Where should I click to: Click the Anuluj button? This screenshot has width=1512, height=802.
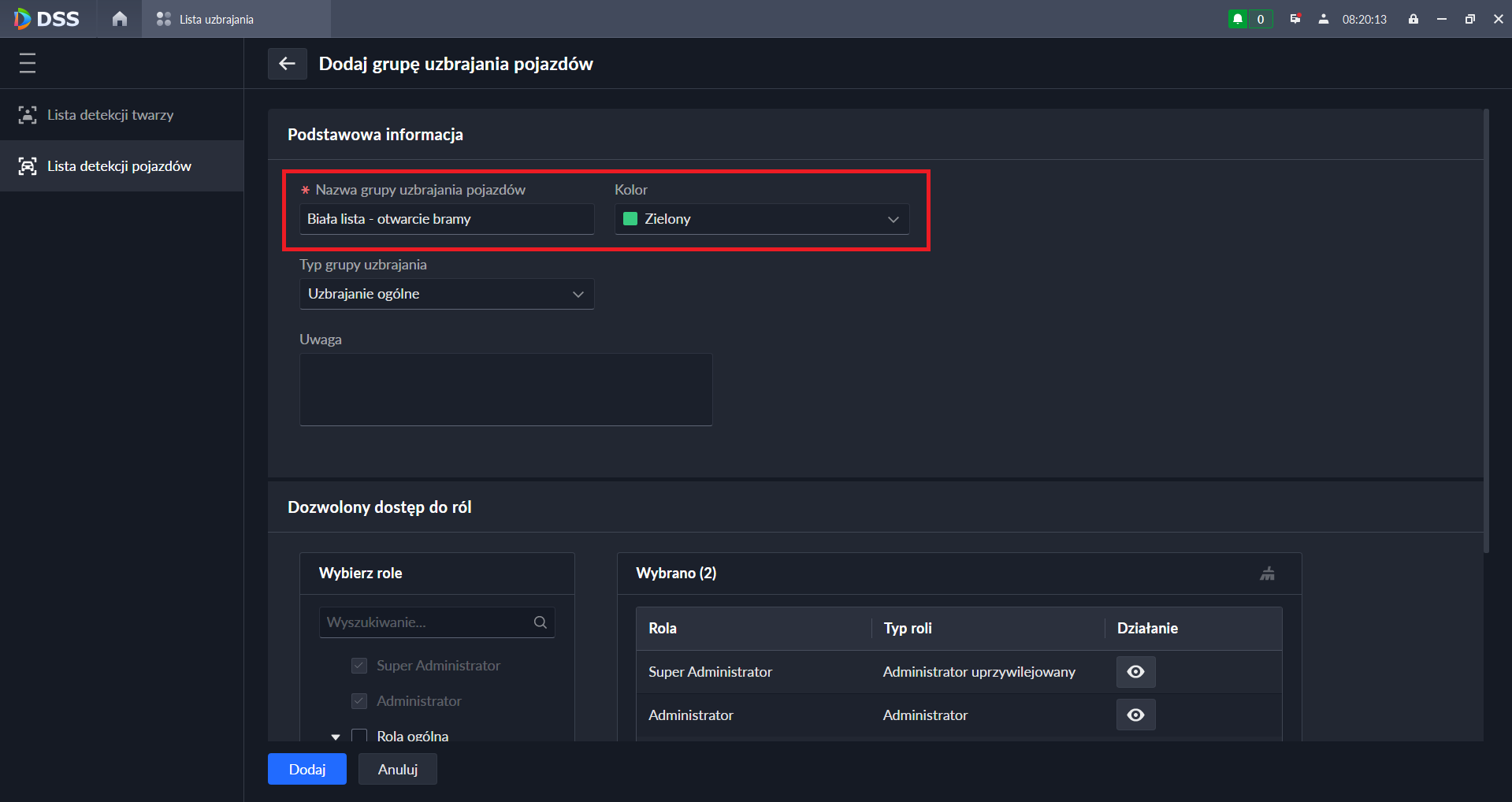pyautogui.click(x=397, y=769)
